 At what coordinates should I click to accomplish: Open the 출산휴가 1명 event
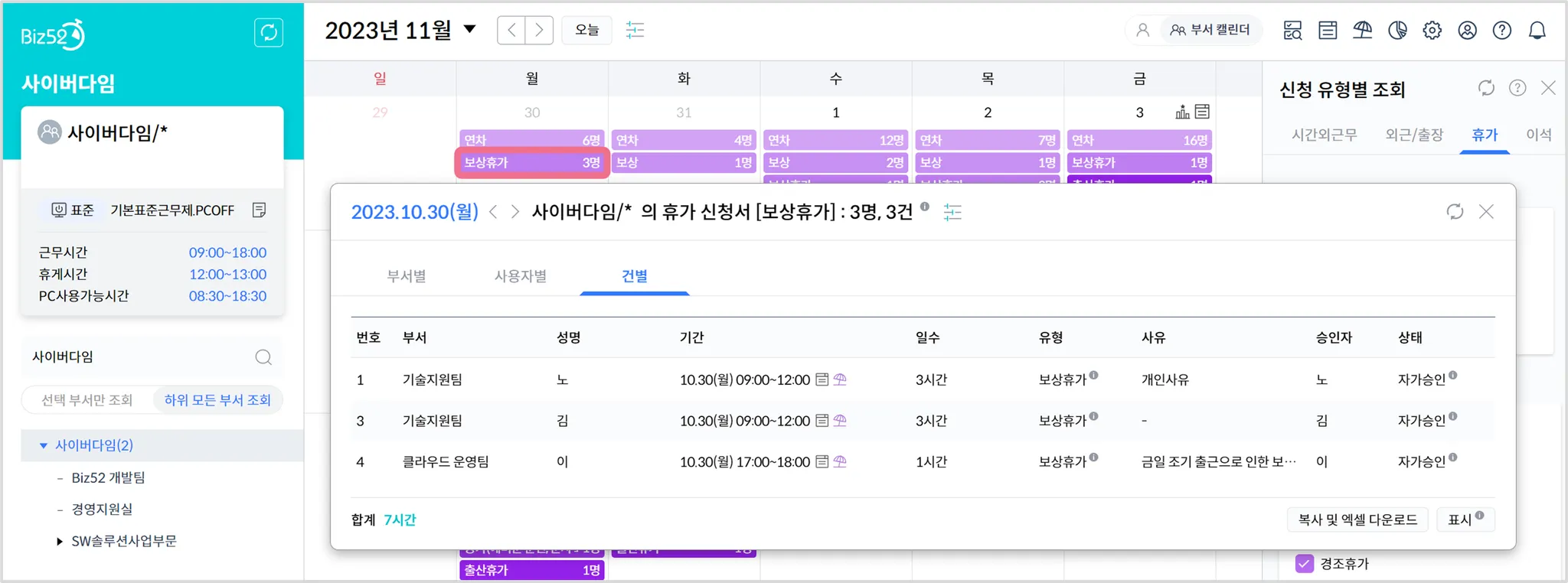pyautogui.click(x=532, y=570)
